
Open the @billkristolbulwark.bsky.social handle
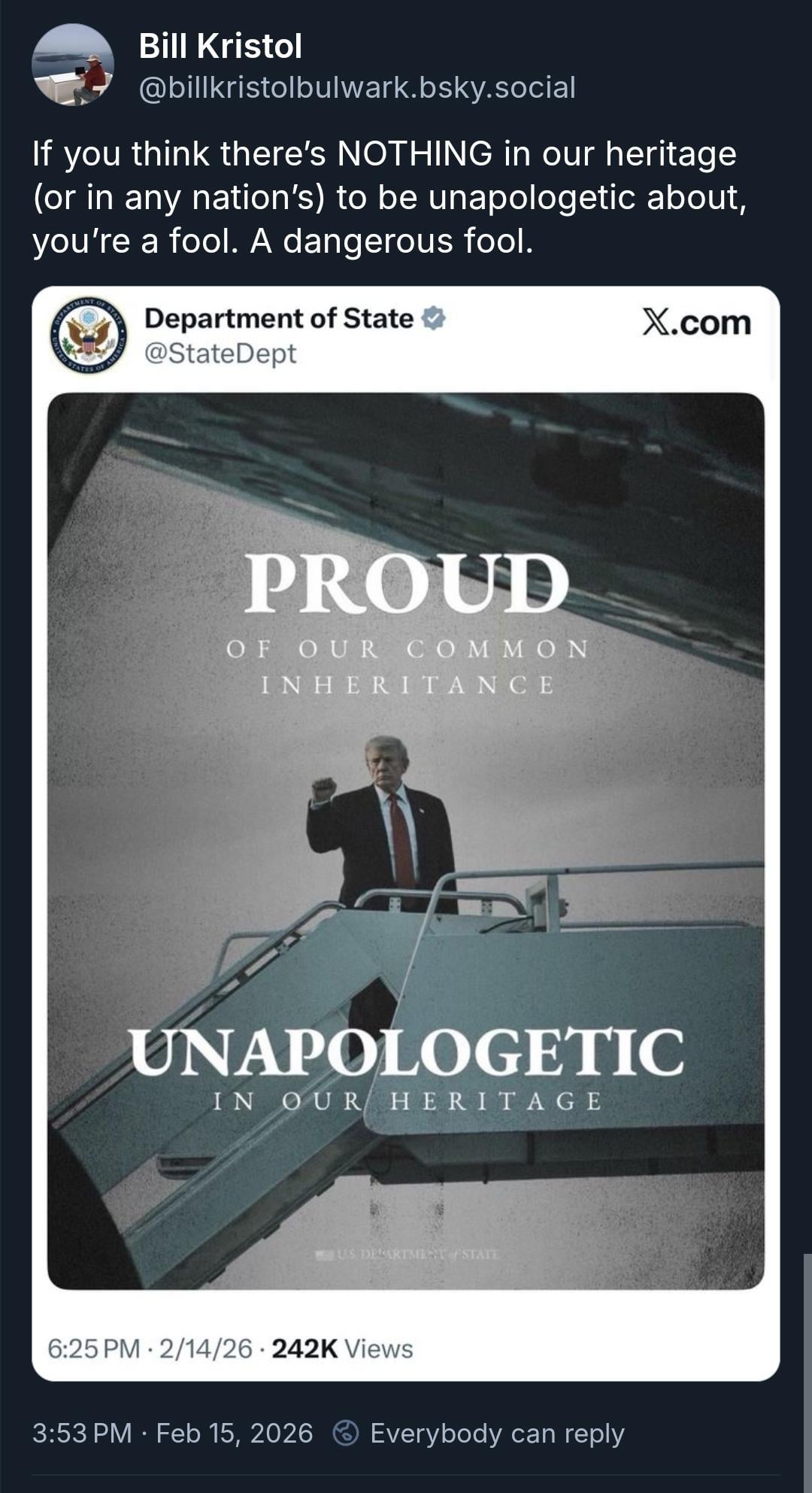(x=357, y=88)
